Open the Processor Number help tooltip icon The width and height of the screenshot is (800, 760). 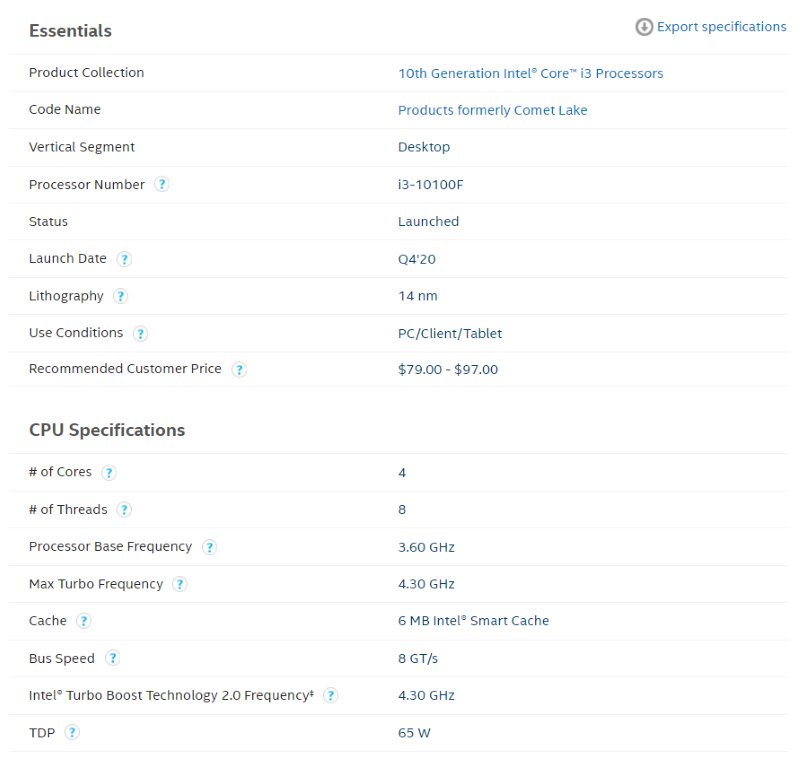coord(162,184)
